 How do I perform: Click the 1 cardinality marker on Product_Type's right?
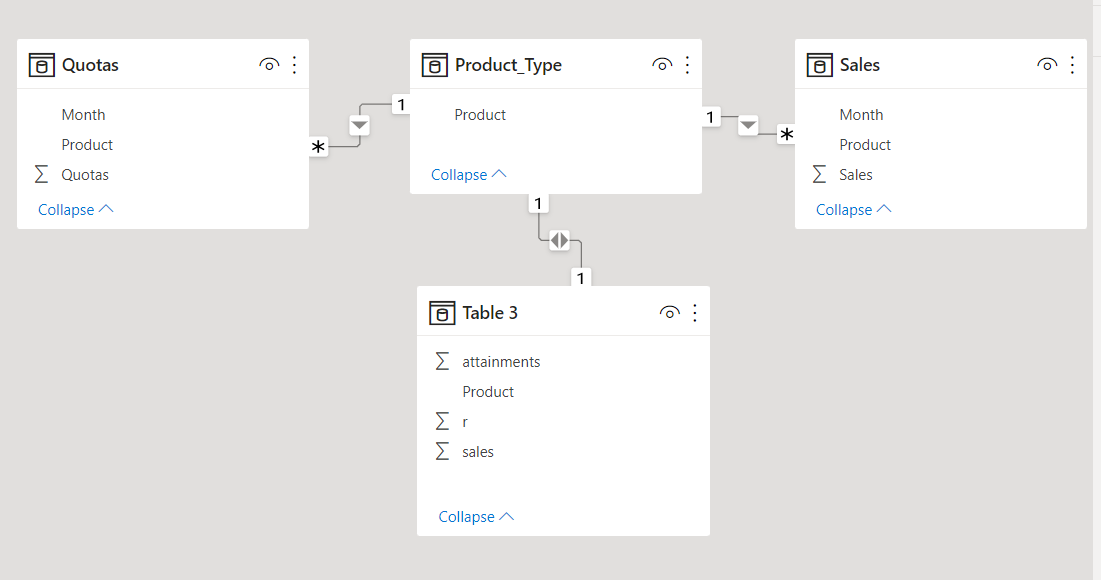pos(711,117)
